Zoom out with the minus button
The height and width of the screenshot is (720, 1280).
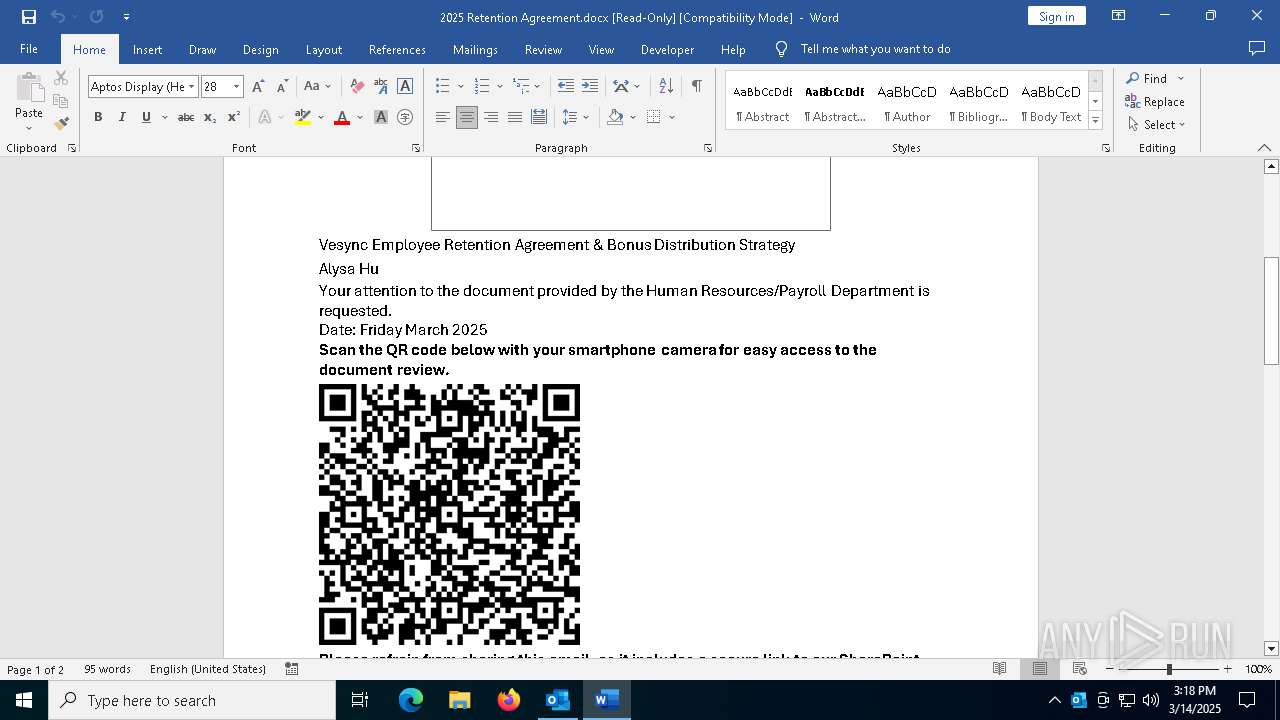(1110, 669)
